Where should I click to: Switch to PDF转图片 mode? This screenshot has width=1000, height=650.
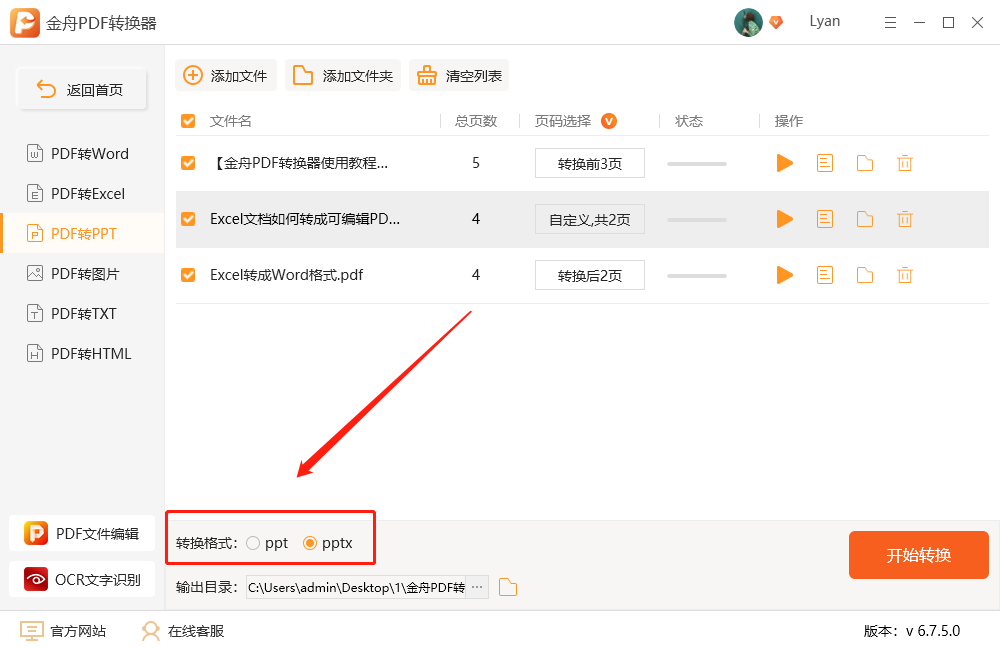click(82, 274)
